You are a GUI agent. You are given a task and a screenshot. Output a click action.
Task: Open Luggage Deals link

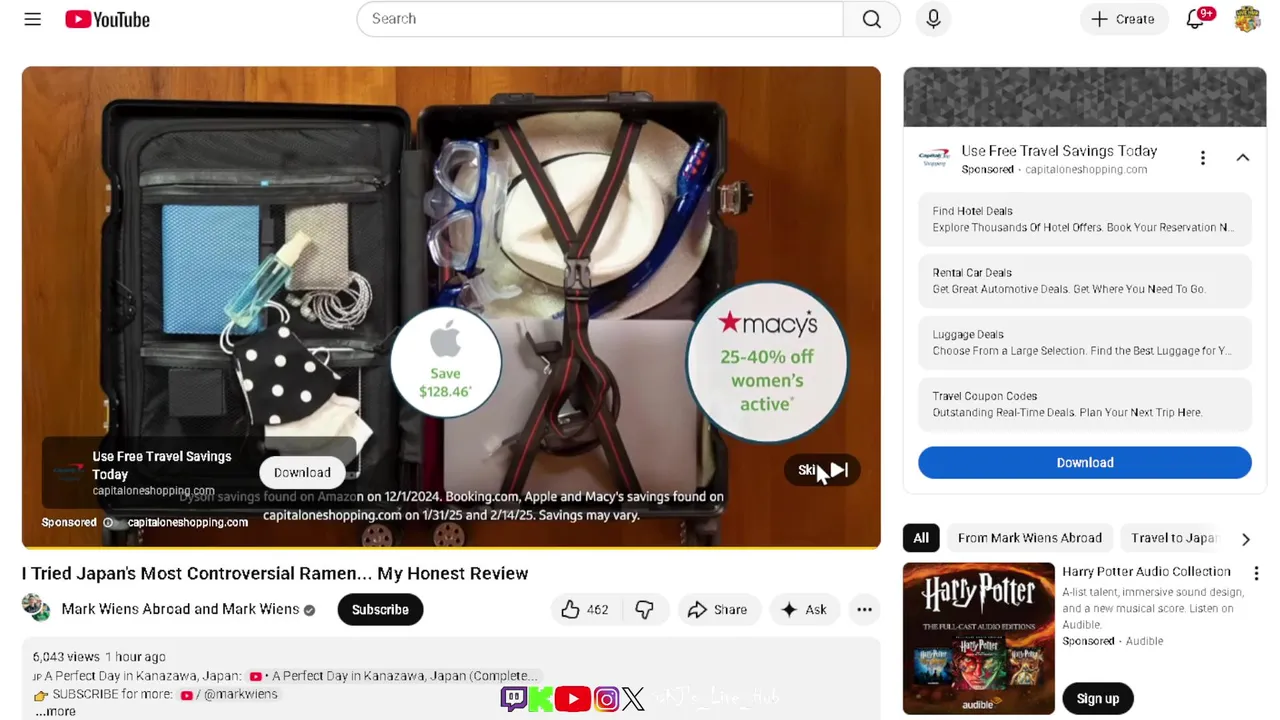click(1085, 342)
